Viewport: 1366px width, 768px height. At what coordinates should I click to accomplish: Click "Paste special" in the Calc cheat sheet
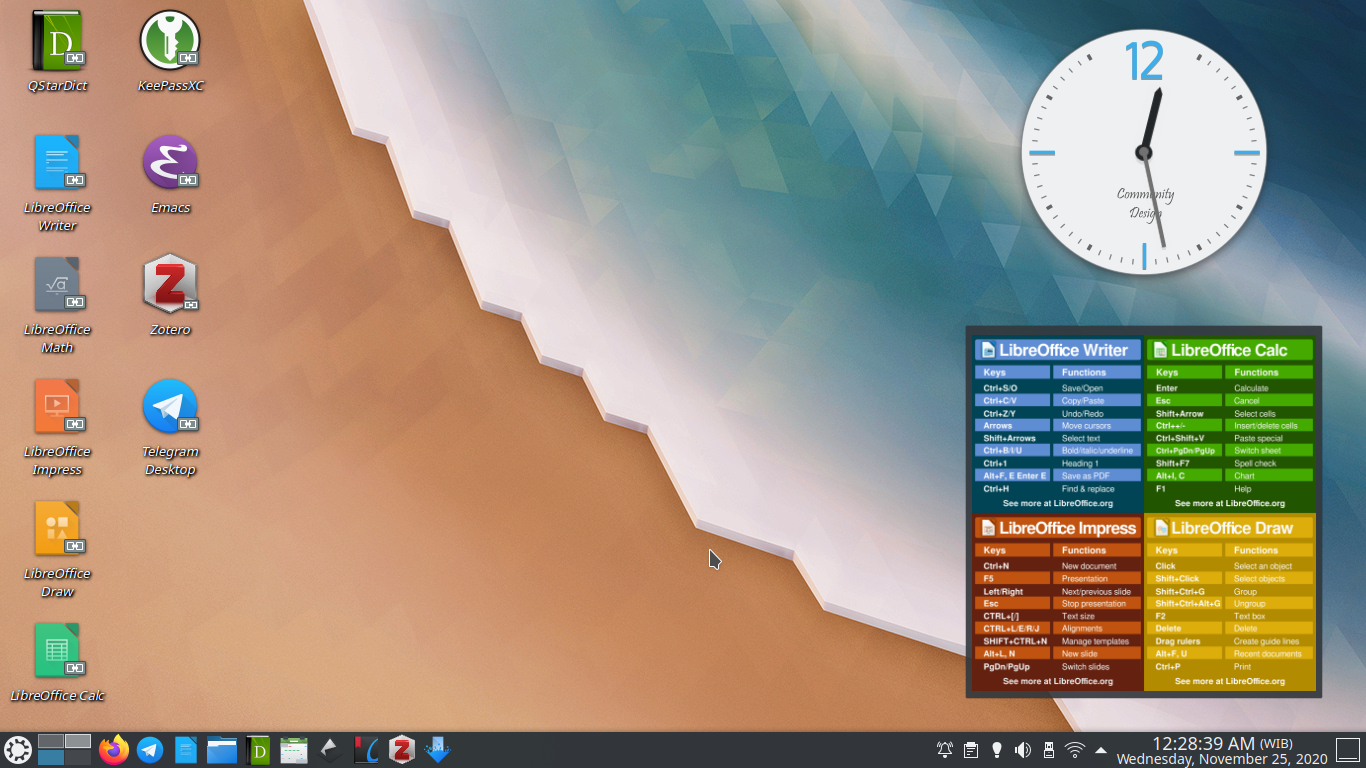1258,438
